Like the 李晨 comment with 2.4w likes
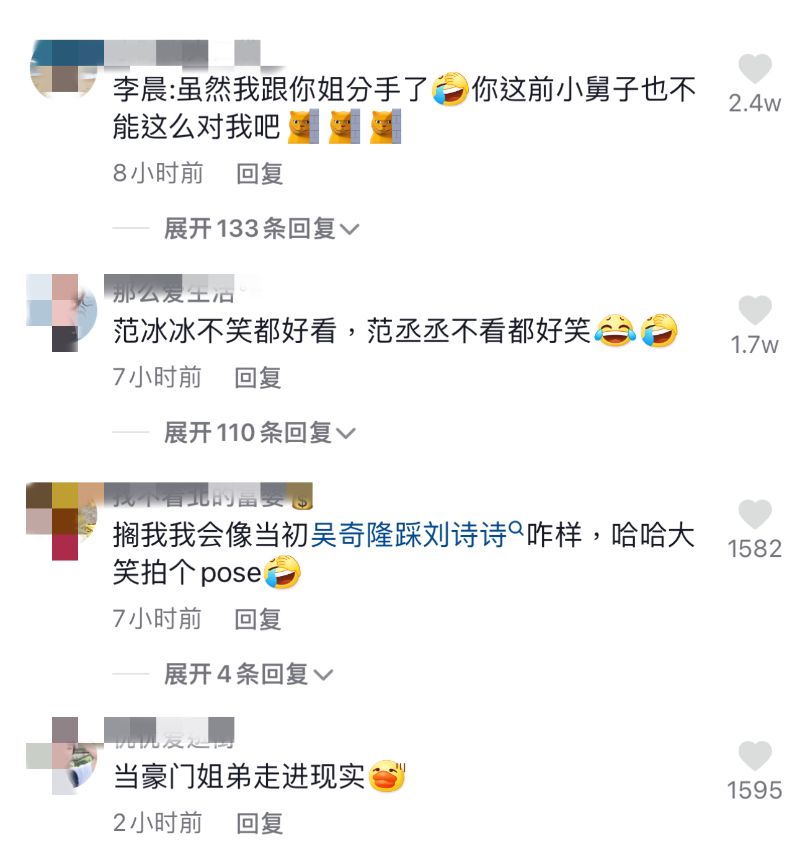The height and width of the screenshot is (847, 800). click(755, 69)
